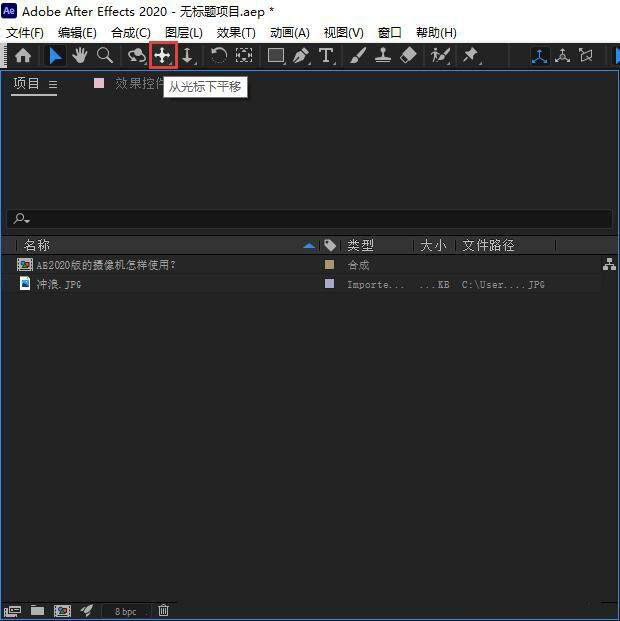The height and width of the screenshot is (621, 620).
Task: Sort by the 大小 column header
Action: point(433,245)
